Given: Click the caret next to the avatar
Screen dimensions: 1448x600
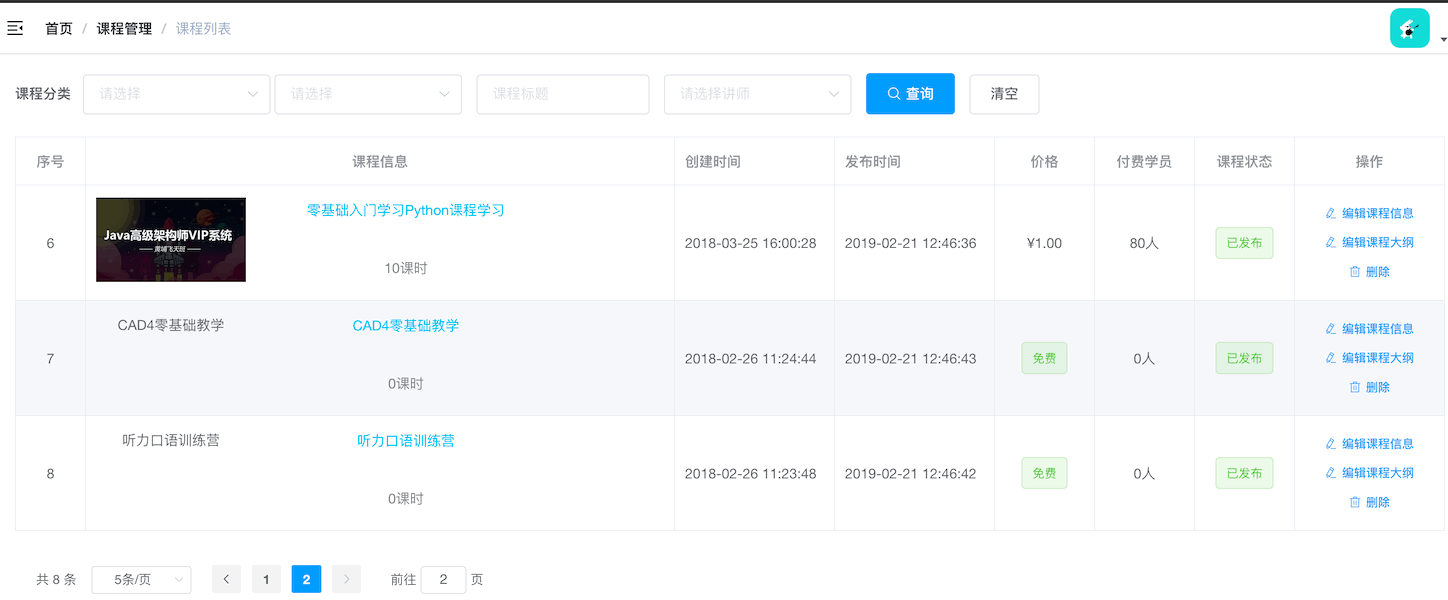Looking at the screenshot, I should point(1442,39).
